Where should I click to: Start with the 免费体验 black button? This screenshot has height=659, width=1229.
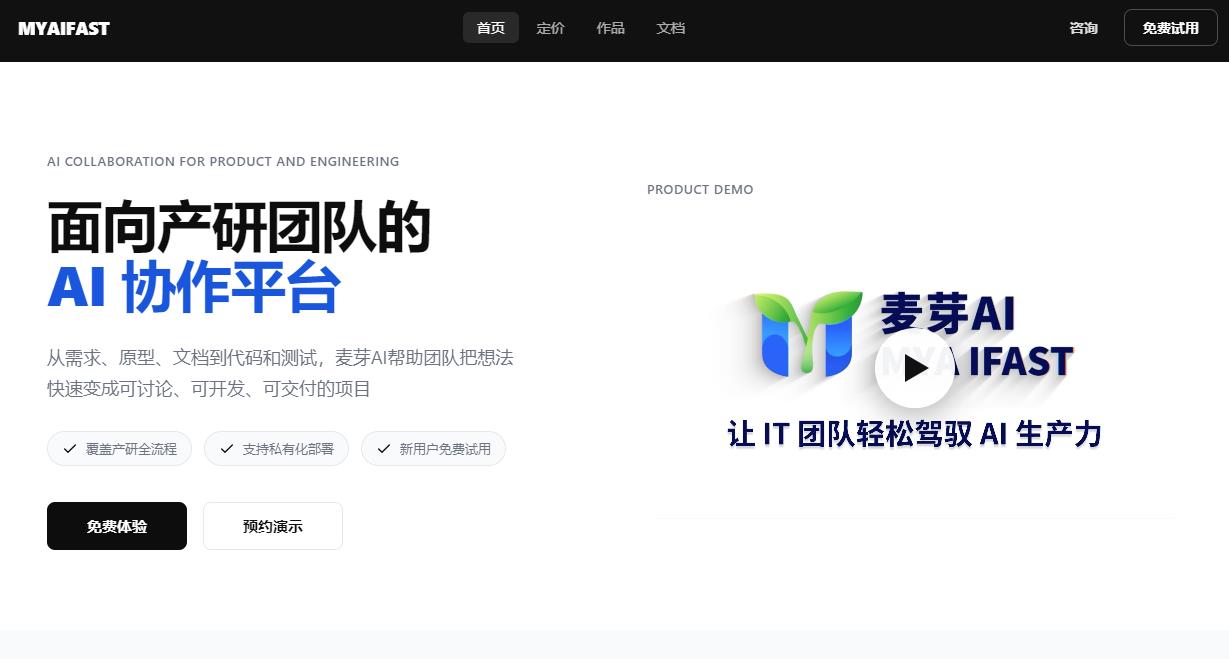coord(117,526)
